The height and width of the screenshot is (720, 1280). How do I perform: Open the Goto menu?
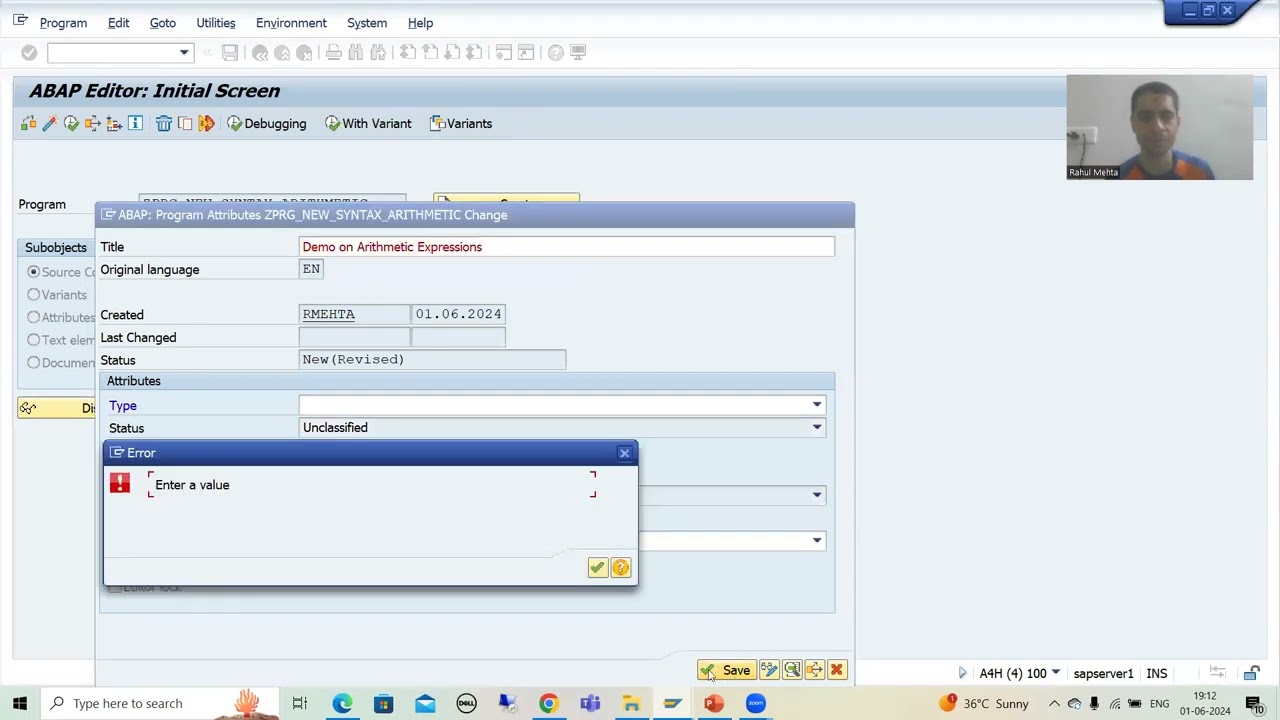click(x=162, y=23)
